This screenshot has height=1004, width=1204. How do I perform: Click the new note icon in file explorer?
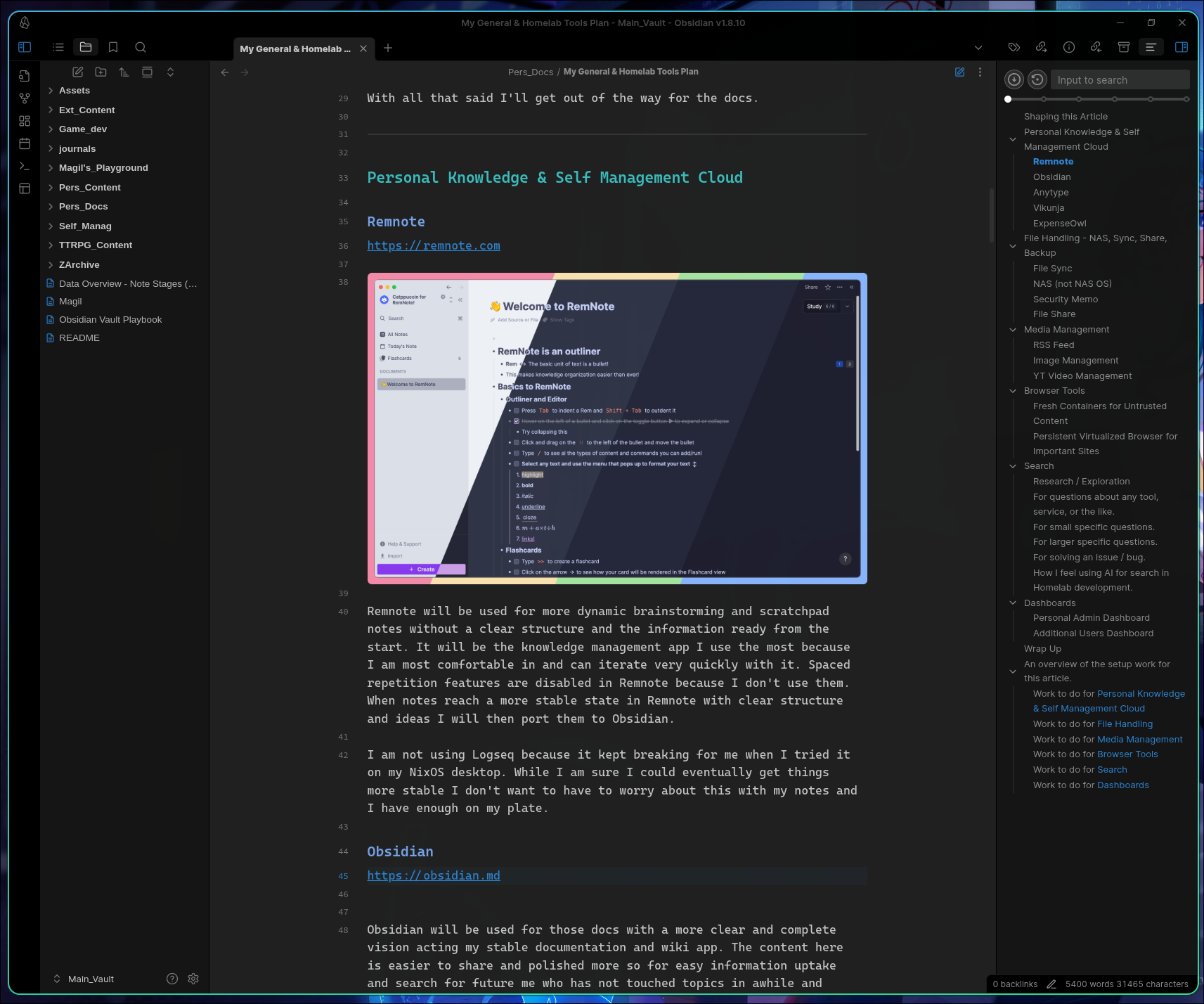pyautogui.click(x=78, y=72)
